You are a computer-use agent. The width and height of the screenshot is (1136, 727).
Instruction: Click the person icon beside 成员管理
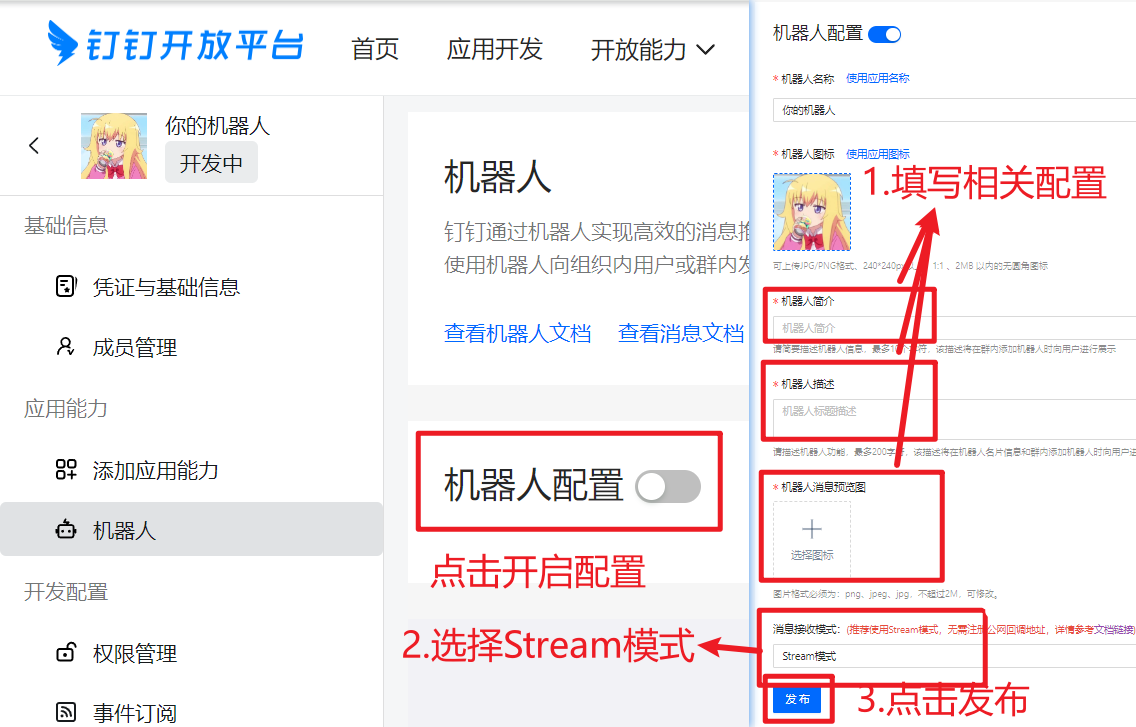(x=66, y=346)
